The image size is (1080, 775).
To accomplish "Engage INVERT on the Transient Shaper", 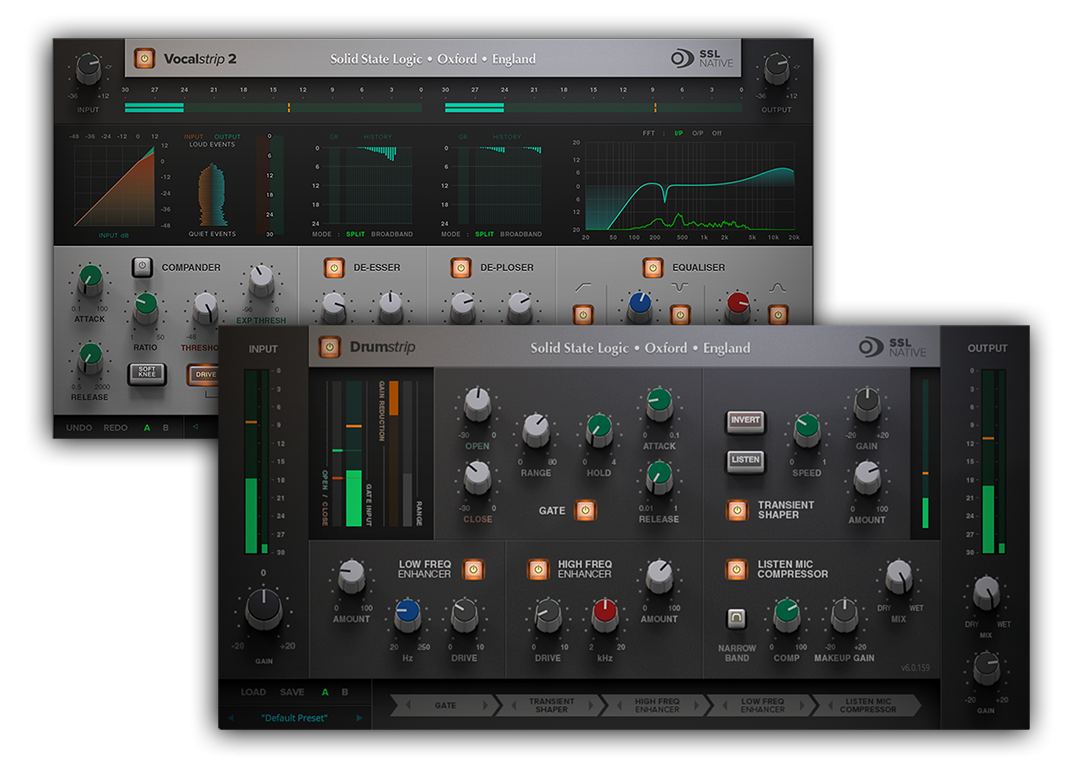I will (744, 422).
